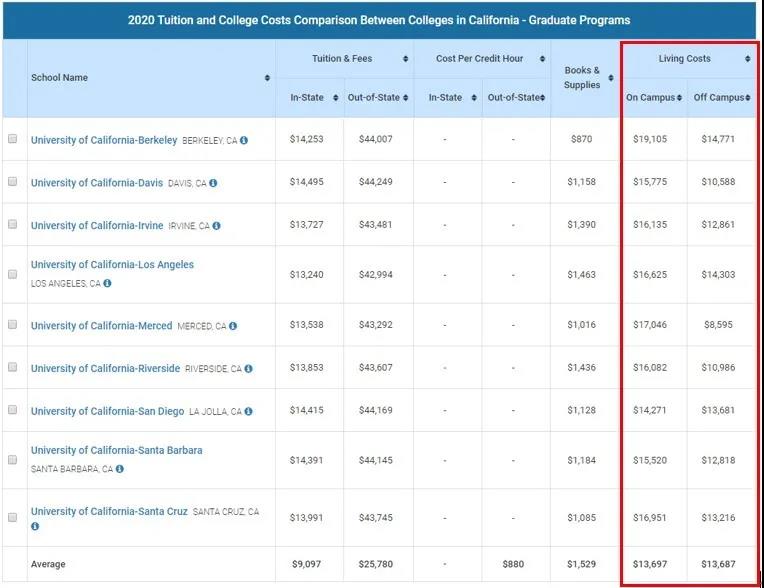Open University of California-Irvine link
Viewport: 764px width, 588px height.
(97, 226)
